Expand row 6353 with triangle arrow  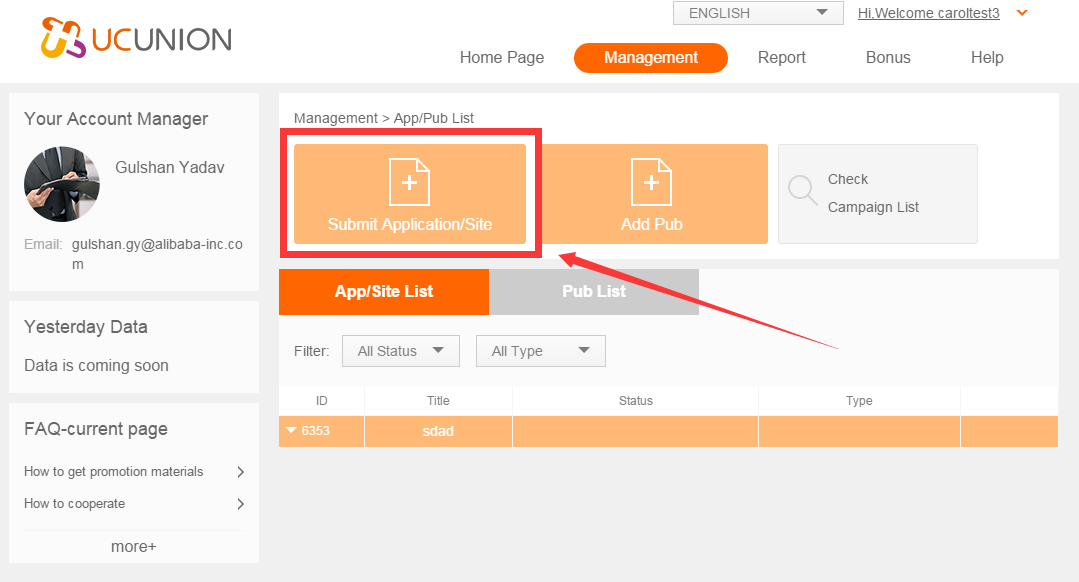(x=291, y=431)
